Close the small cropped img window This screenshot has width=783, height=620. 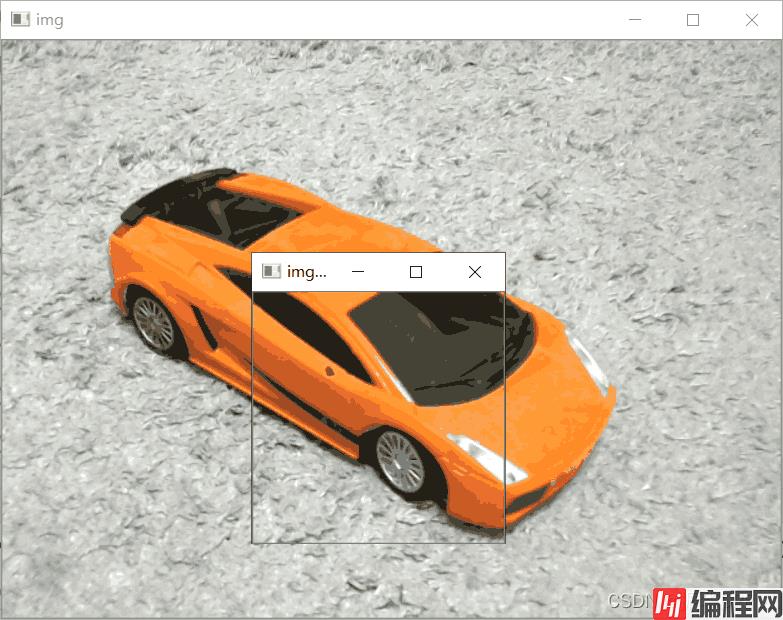(x=475, y=272)
